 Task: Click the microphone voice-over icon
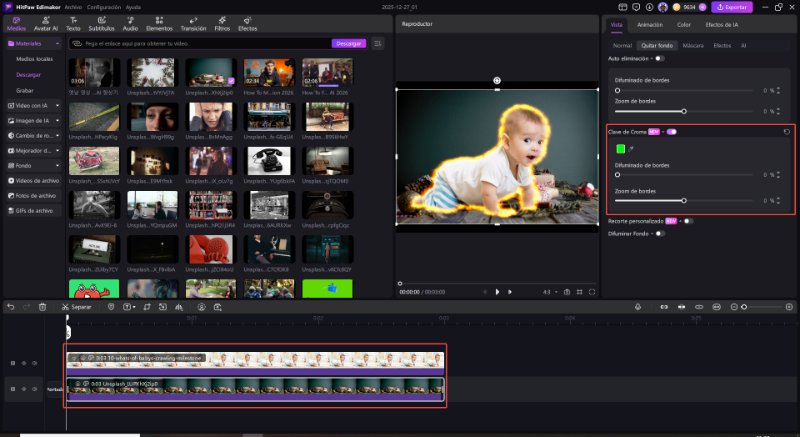point(638,307)
